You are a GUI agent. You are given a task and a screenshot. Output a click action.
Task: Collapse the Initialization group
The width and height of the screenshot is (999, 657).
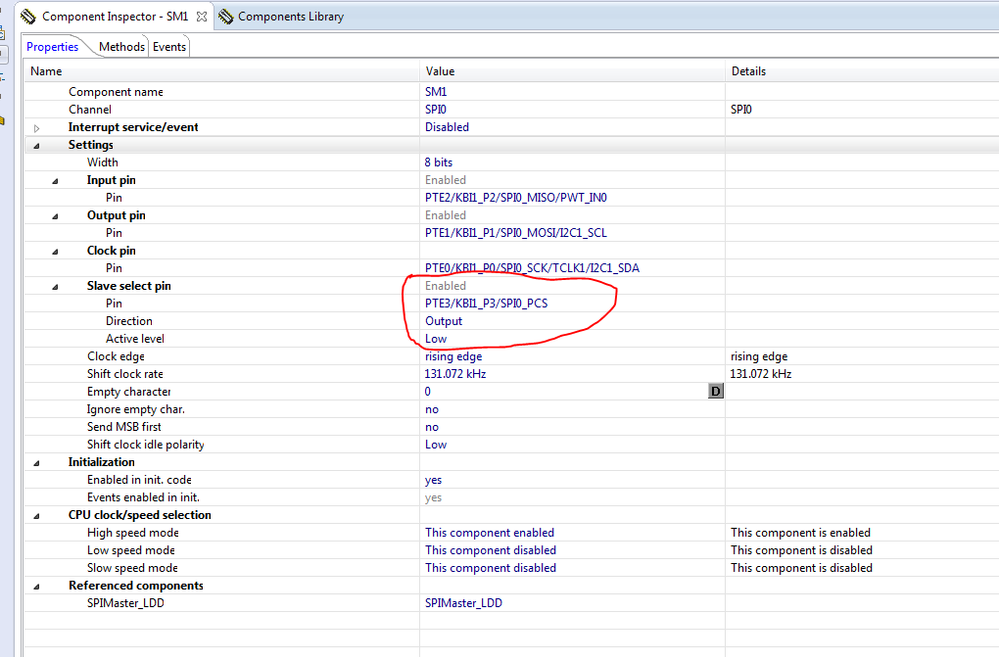(36, 463)
